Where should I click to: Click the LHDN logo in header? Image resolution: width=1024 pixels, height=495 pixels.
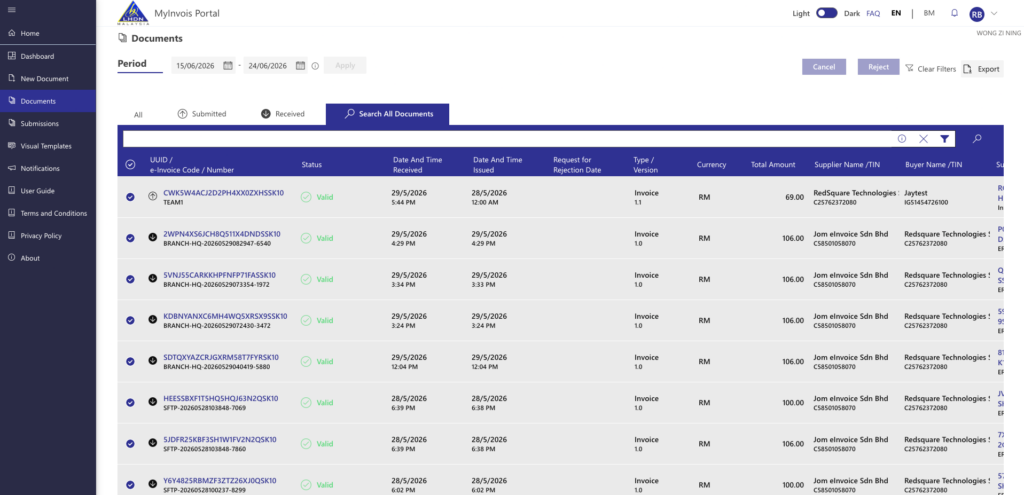point(133,13)
